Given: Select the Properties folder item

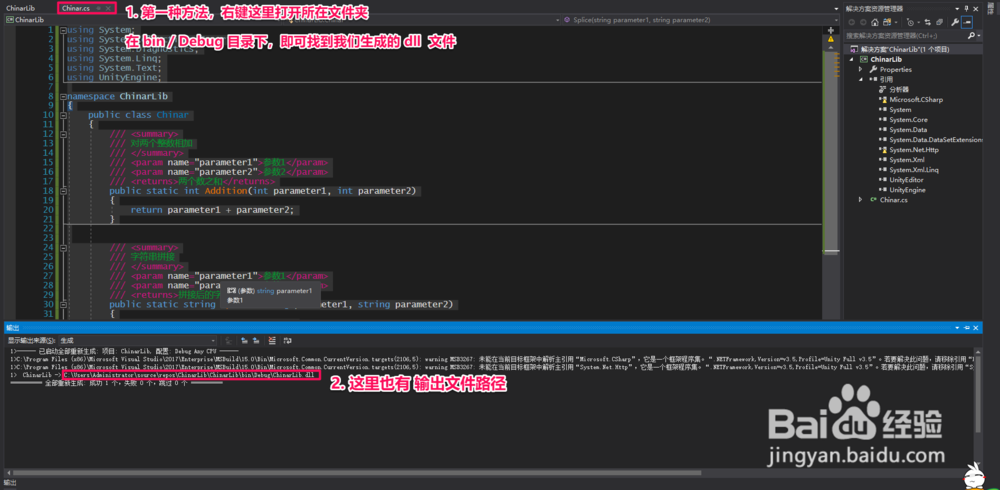Looking at the screenshot, I should coord(895,70).
